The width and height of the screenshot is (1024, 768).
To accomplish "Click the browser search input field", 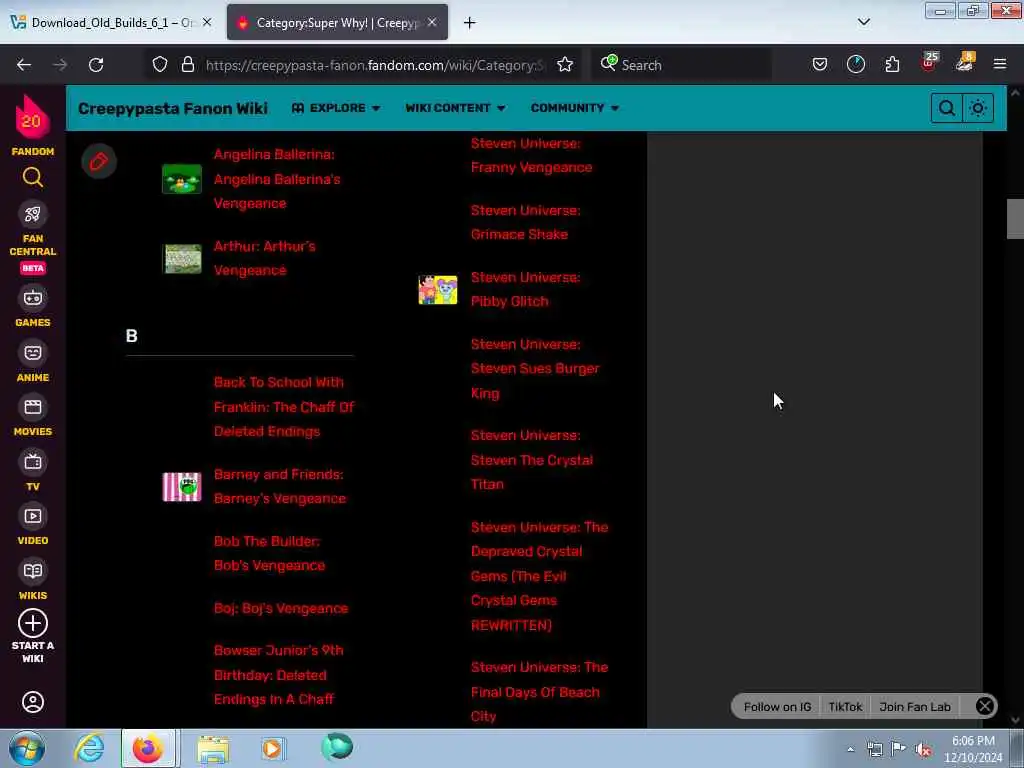I will coord(681,65).
